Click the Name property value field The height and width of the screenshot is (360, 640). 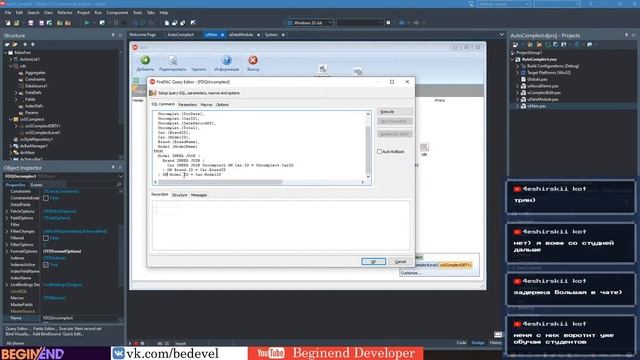coord(80,318)
